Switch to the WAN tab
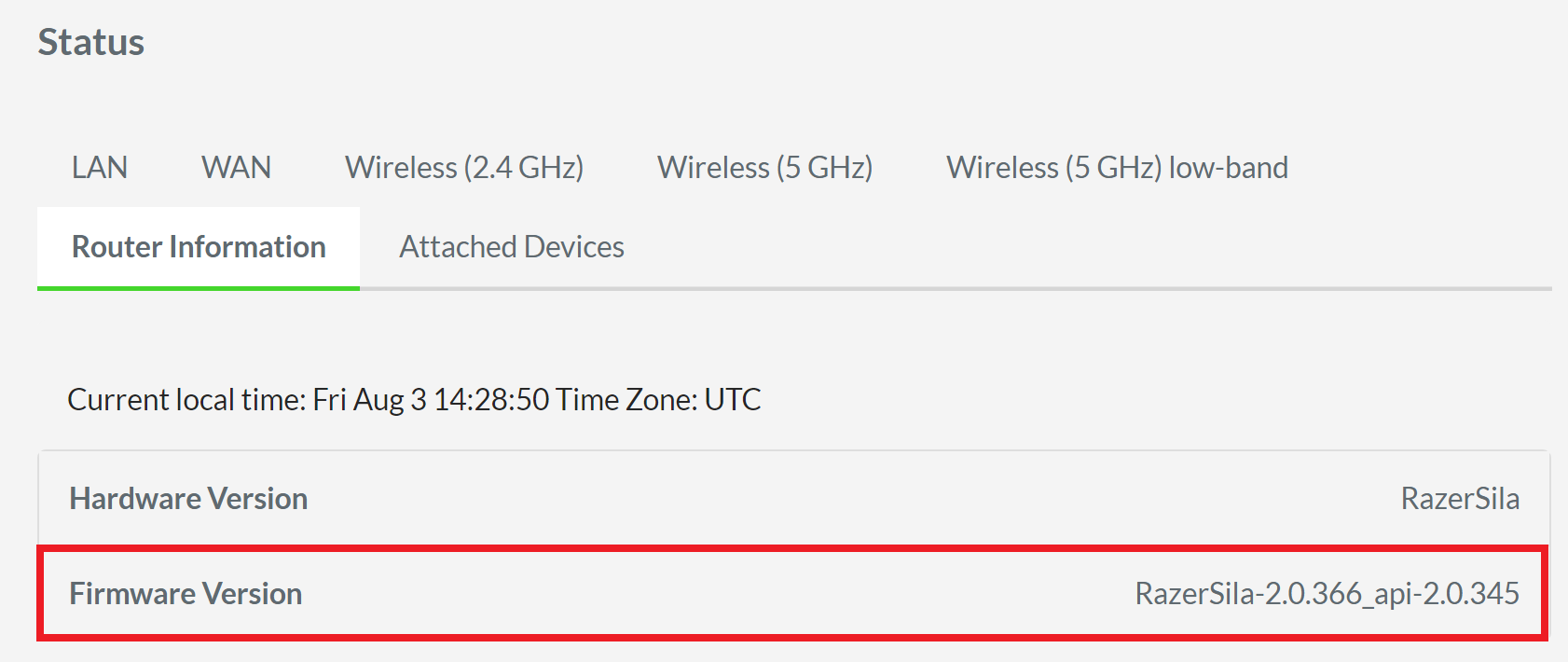Viewport: 1568px width, 662px height. (x=235, y=168)
